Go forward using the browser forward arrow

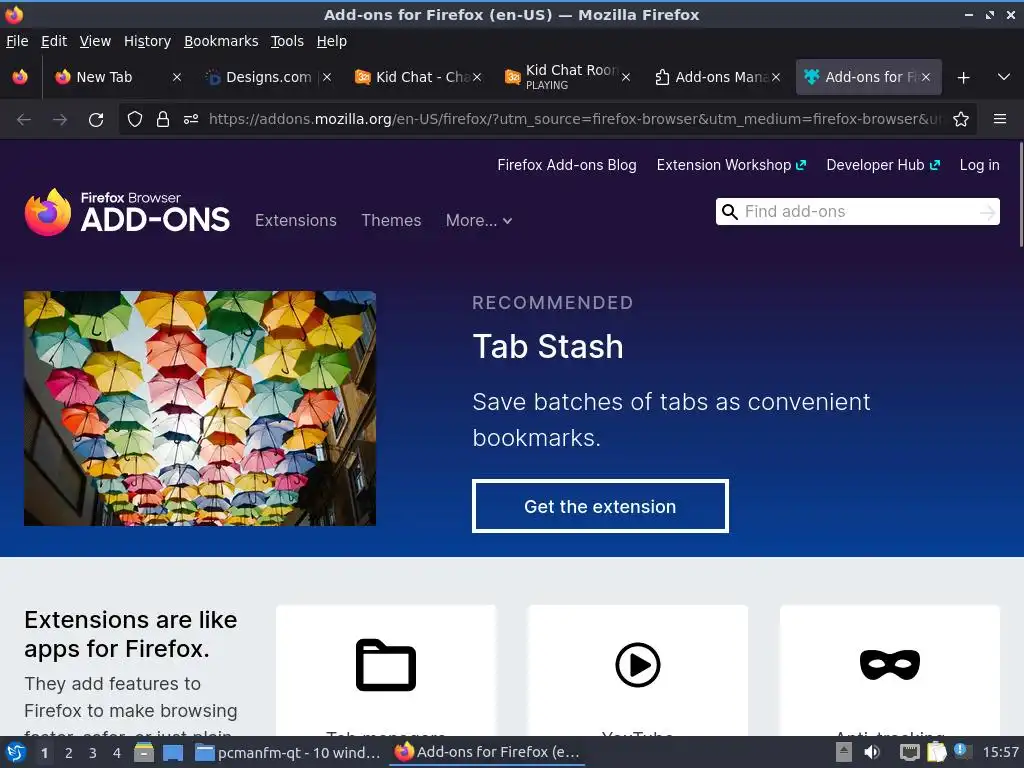60,120
